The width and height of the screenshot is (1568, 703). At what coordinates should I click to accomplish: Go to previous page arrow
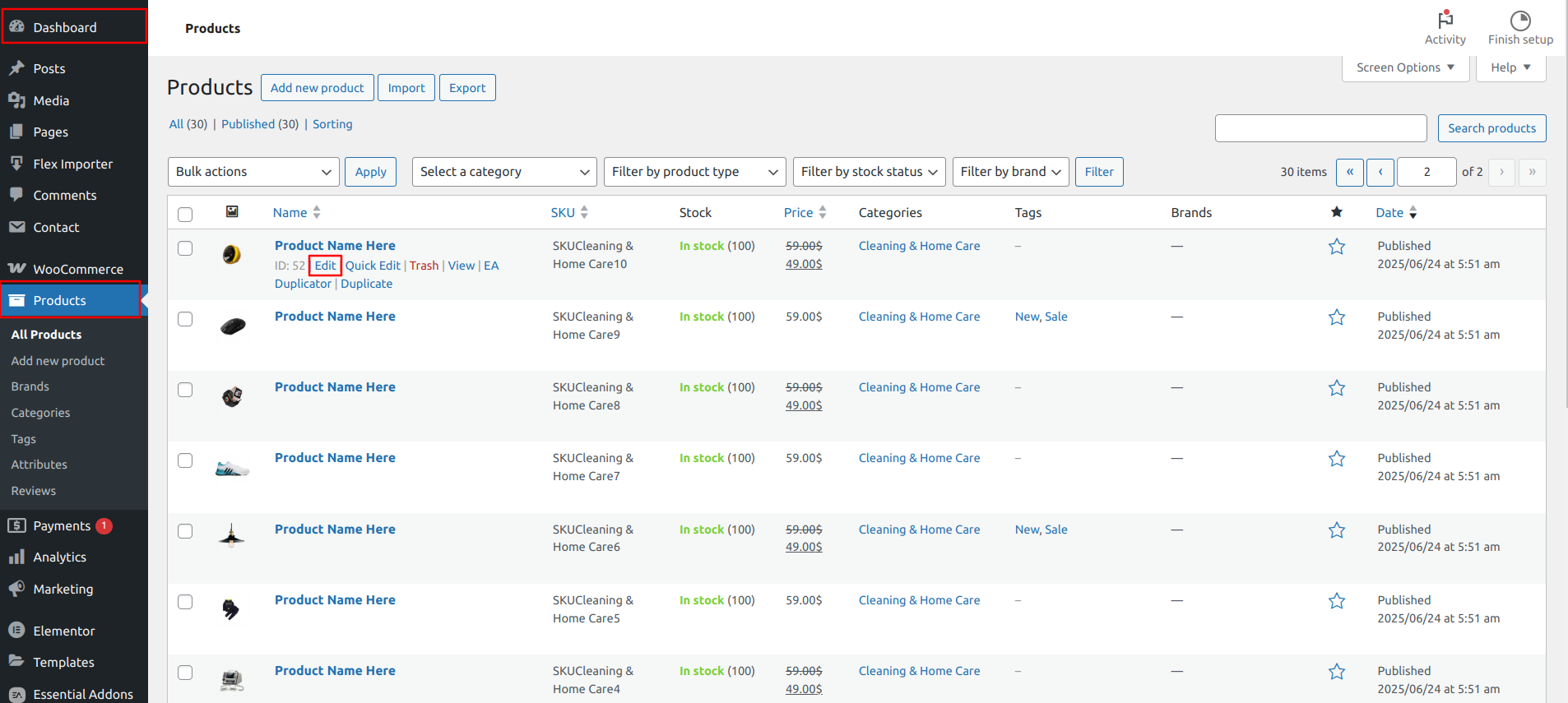tap(1380, 172)
